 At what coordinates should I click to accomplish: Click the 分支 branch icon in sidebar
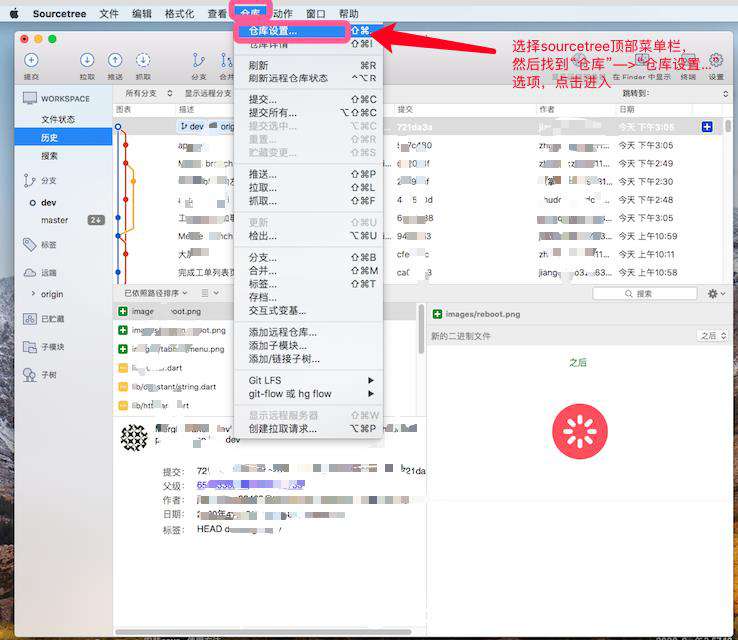(29, 180)
